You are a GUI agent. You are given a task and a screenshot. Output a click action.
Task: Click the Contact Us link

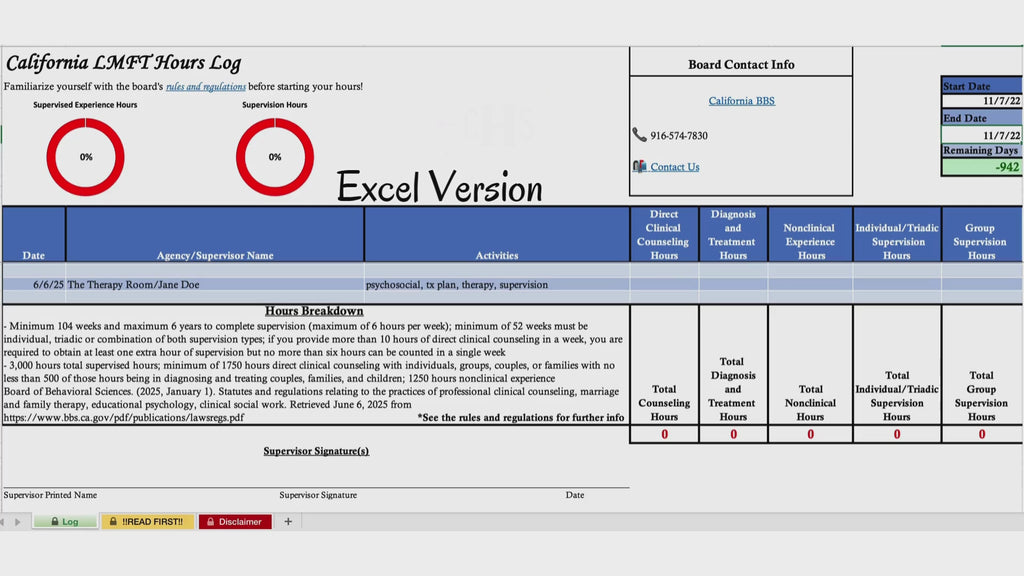tap(675, 167)
